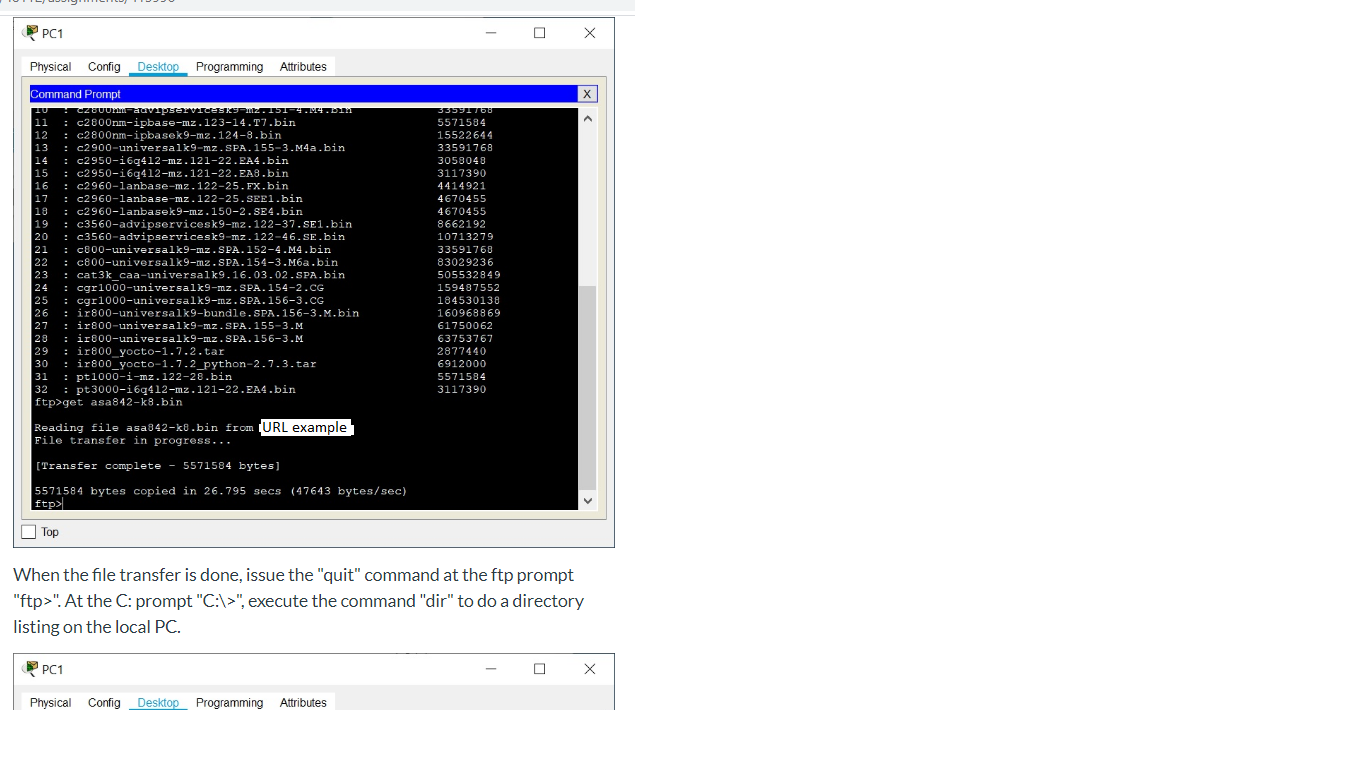
Task: Open Config tab on the lower PC1 window
Action: tap(104, 702)
